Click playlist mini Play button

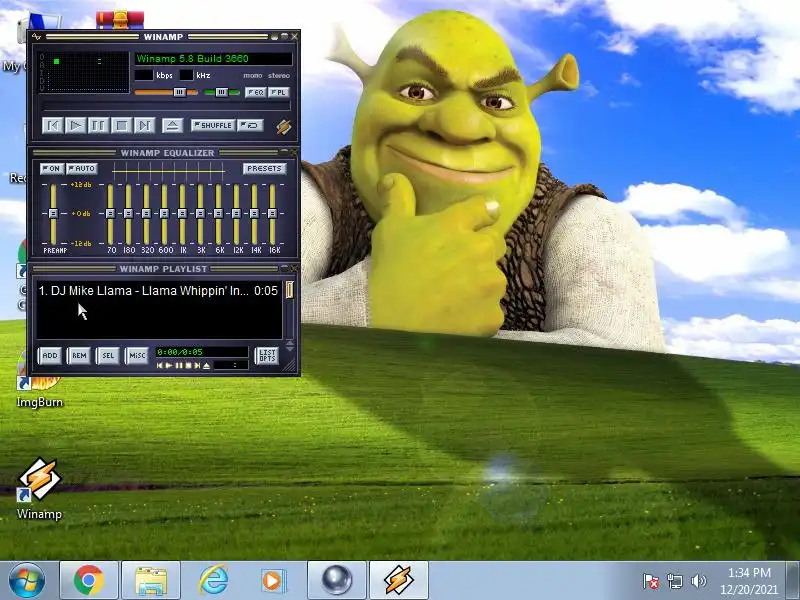click(169, 365)
